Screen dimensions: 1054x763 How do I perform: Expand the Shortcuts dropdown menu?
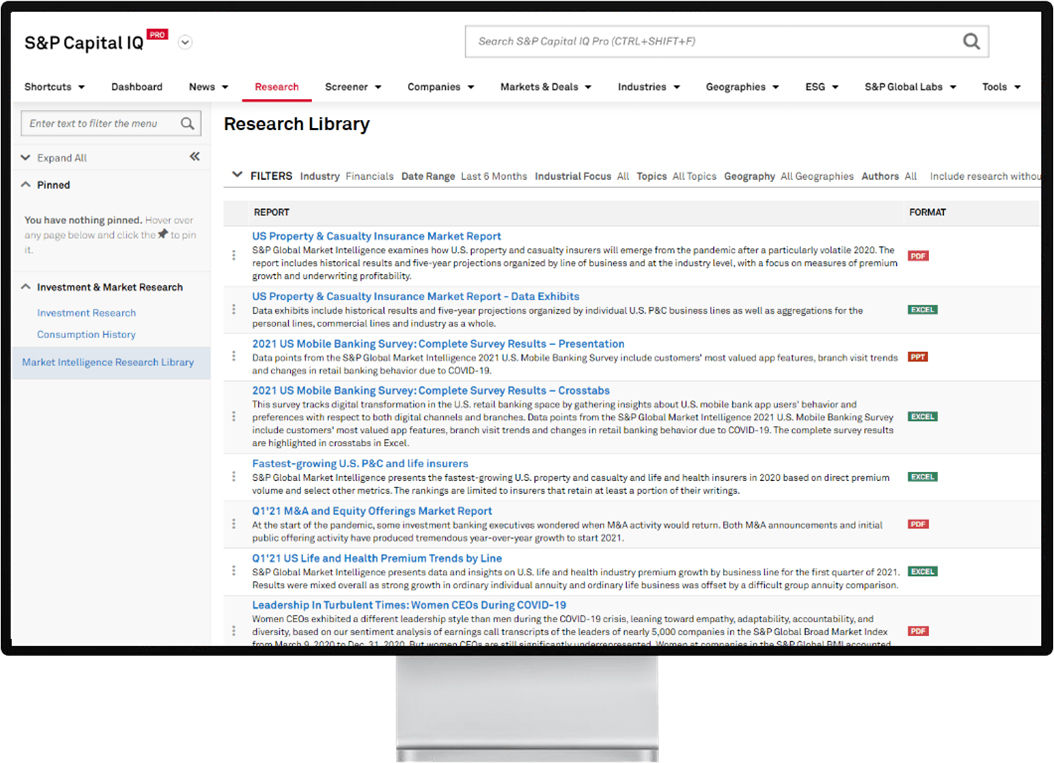pos(54,87)
